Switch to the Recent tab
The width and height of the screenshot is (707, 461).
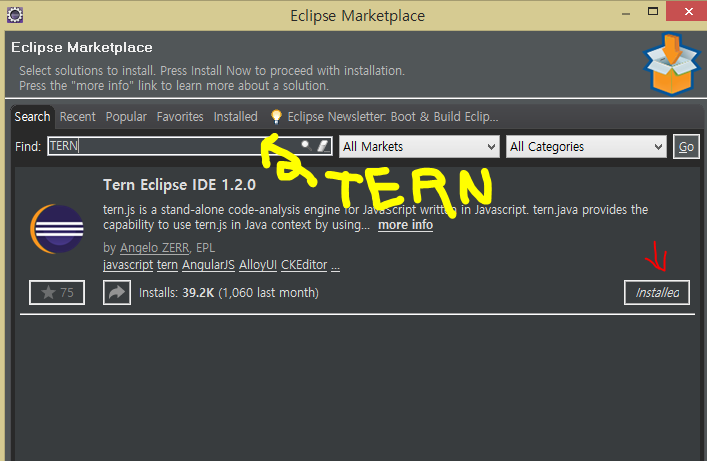point(78,117)
